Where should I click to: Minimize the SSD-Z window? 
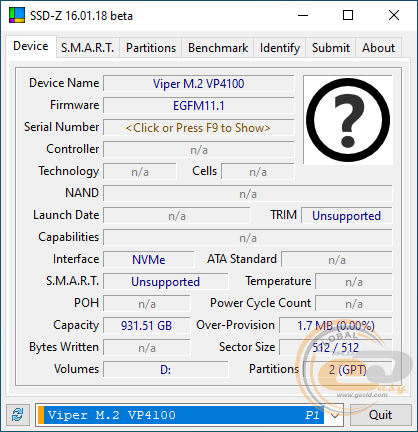(303, 15)
